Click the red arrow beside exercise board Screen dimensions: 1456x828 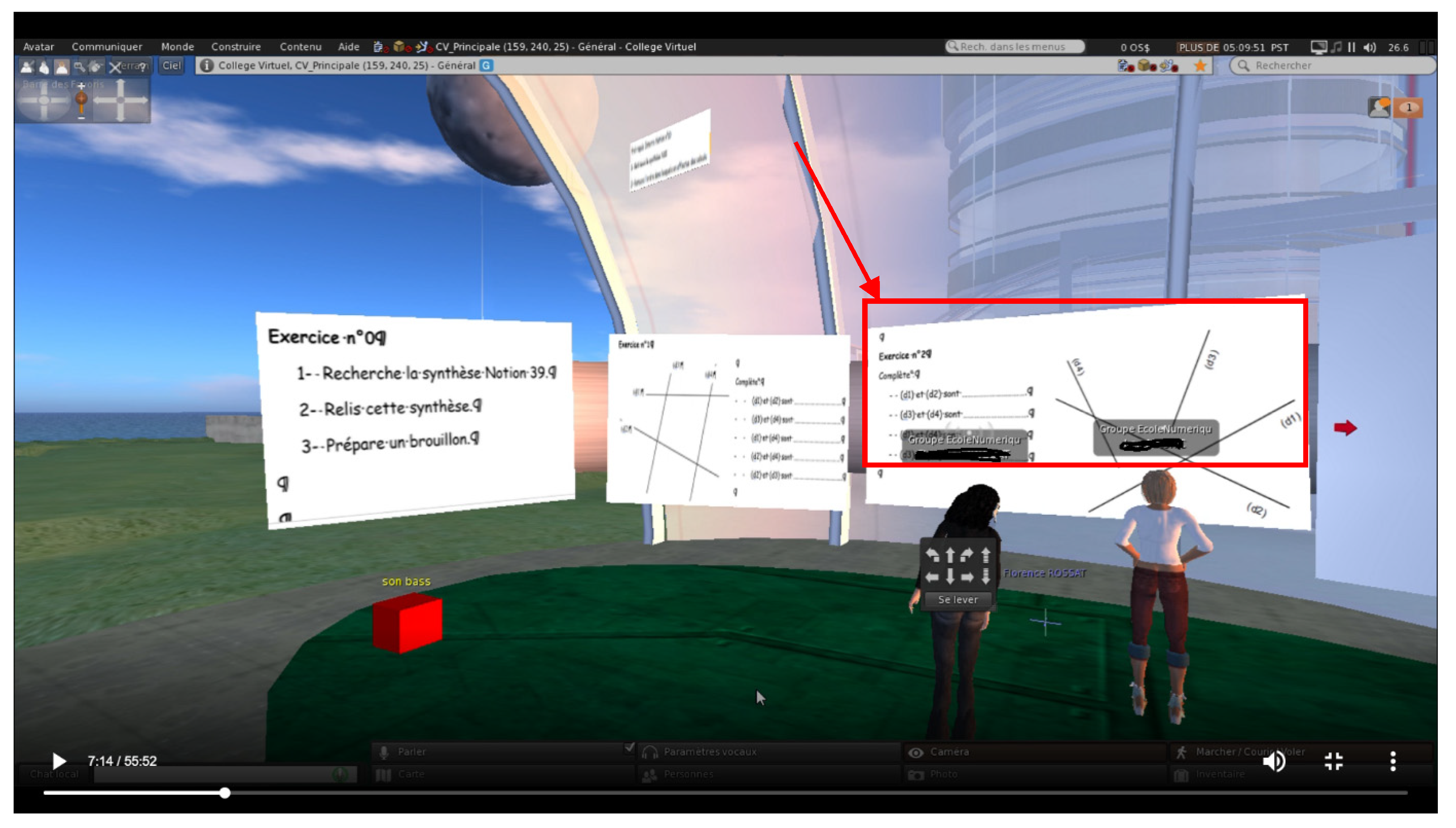click(x=1344, y=428)
